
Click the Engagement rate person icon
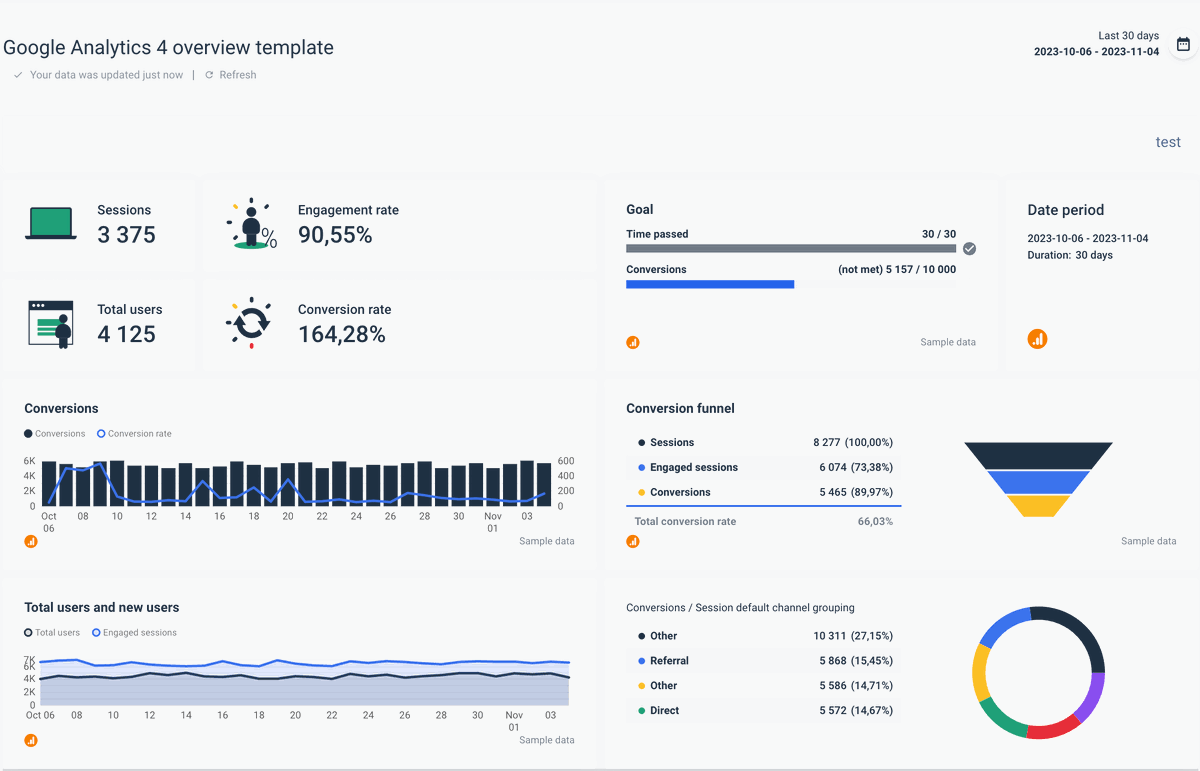click(x=251, y=224)
